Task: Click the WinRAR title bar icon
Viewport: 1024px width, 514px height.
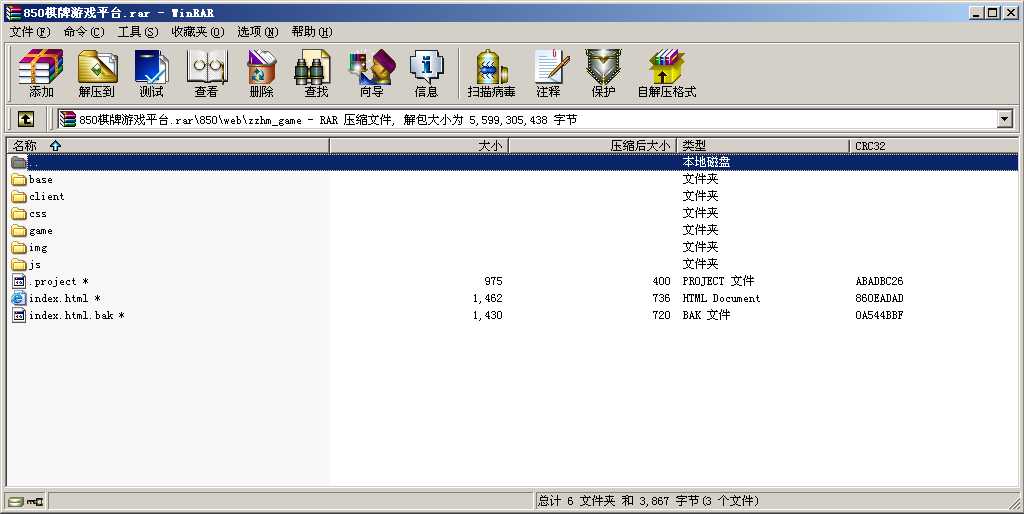Action: (x=12, y=12)
